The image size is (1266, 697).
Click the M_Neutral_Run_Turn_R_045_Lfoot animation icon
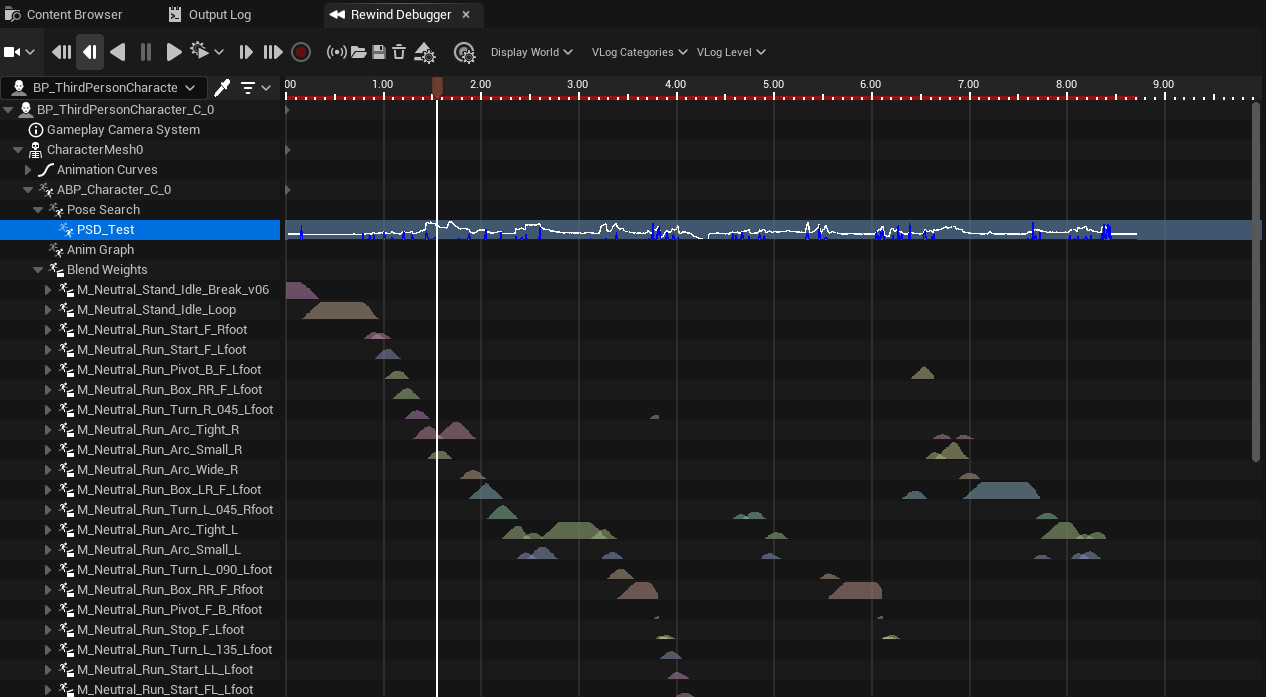point(66,410)
